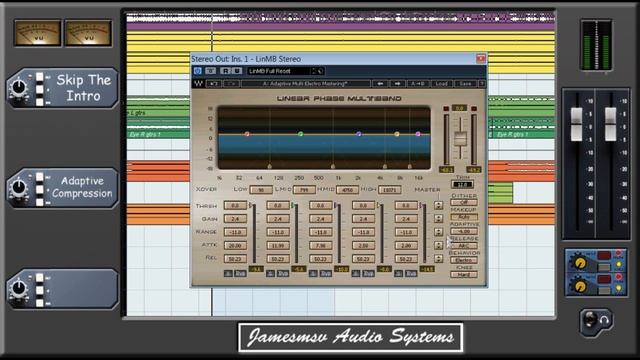Go to previous preset with left arrow
Image resolution: width=640 pixels, height=360 pixels.
click(380, 84)
